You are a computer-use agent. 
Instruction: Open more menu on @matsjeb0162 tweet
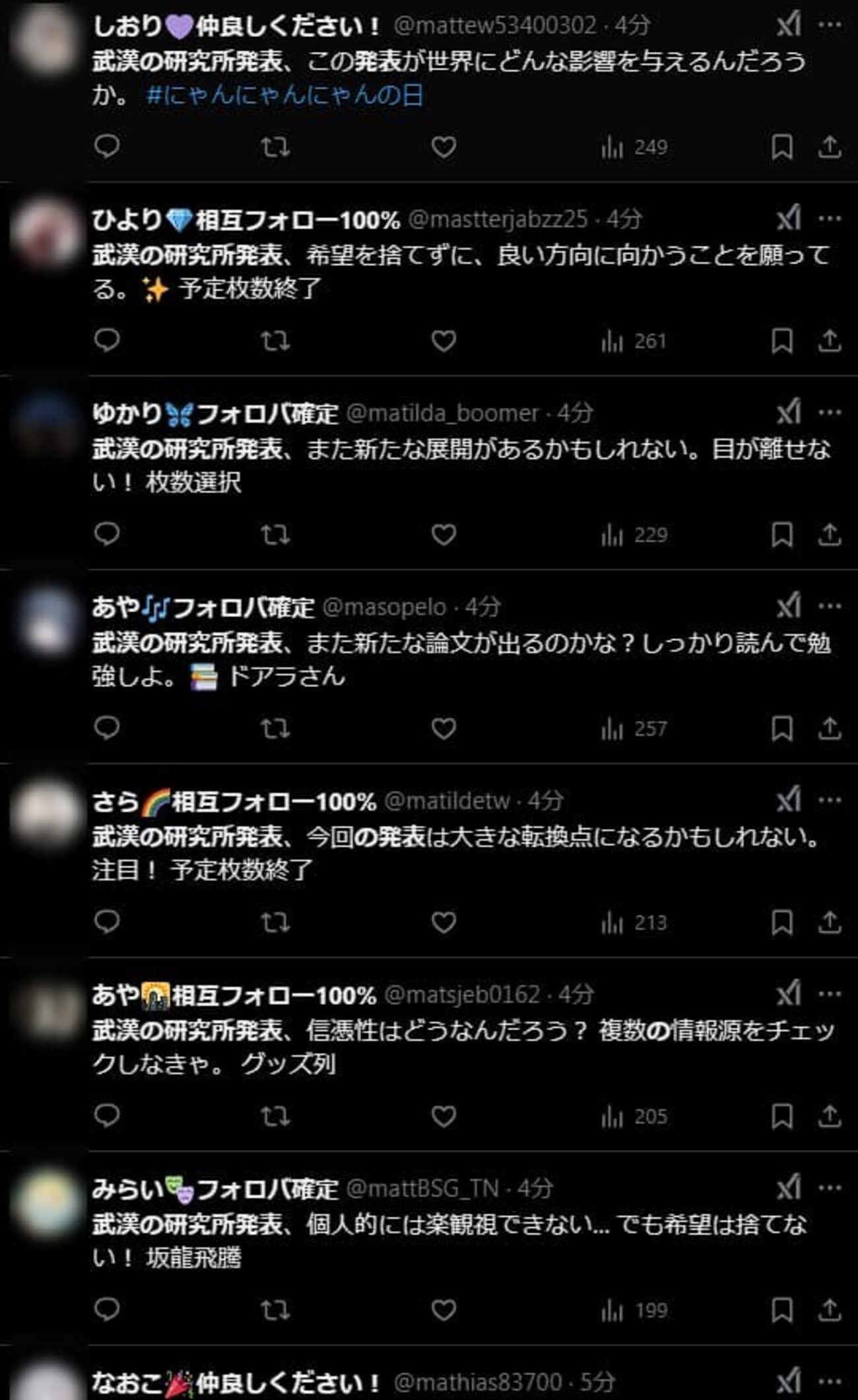(830, 993)
